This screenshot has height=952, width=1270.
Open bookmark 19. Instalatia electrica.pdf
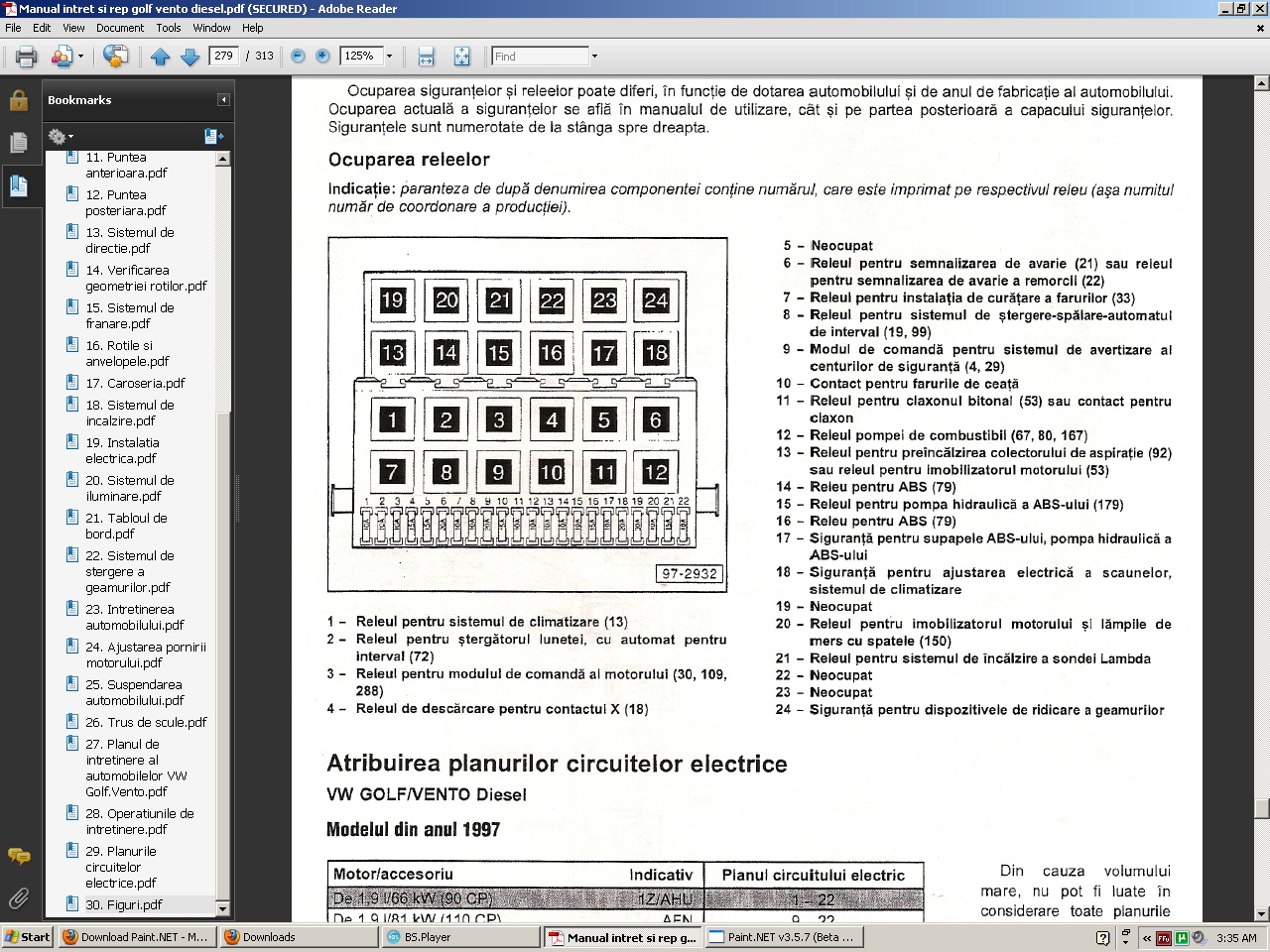tap(122, 450)
